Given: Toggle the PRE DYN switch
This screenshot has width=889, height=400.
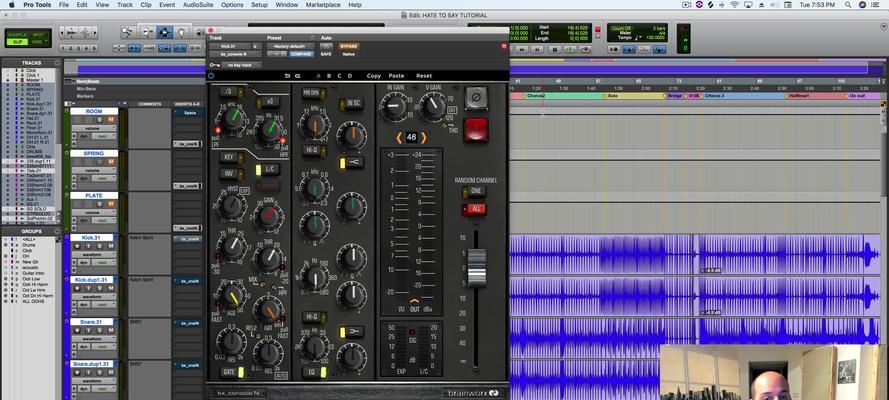Looking at the screenshot, I should tap(314, 92).
